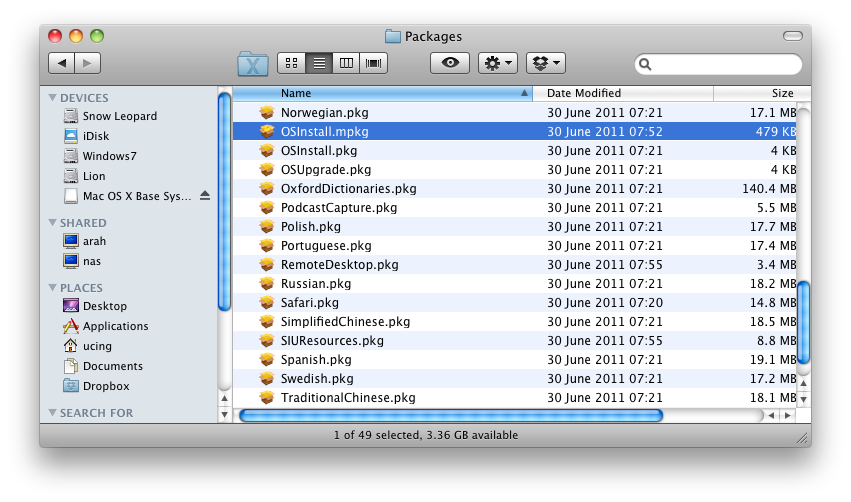The width and height of the screenshot is (851, 502).
Task: Click the OSInstall.pkg package icon
Action: click(266, 150)
